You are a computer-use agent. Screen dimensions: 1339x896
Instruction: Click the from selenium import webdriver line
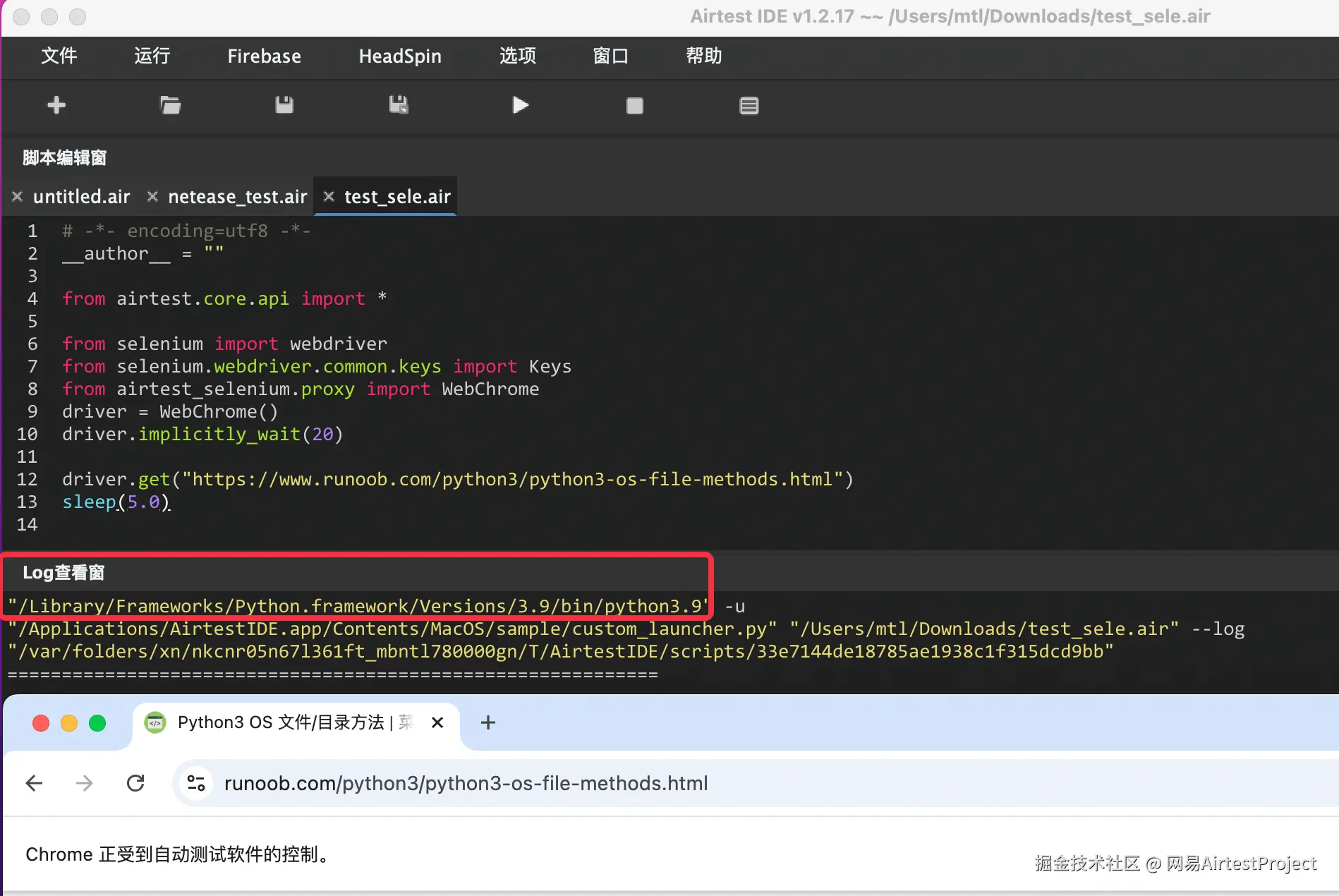pos(224,344)
